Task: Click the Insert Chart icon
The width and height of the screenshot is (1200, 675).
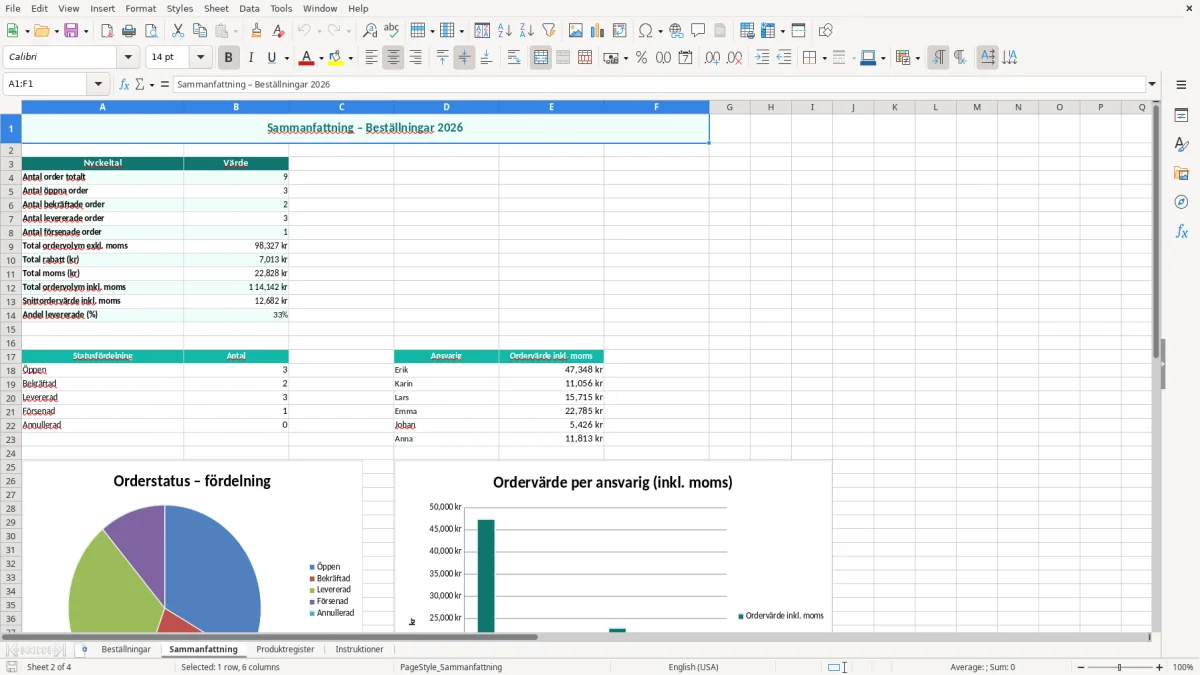Action: 597,31
